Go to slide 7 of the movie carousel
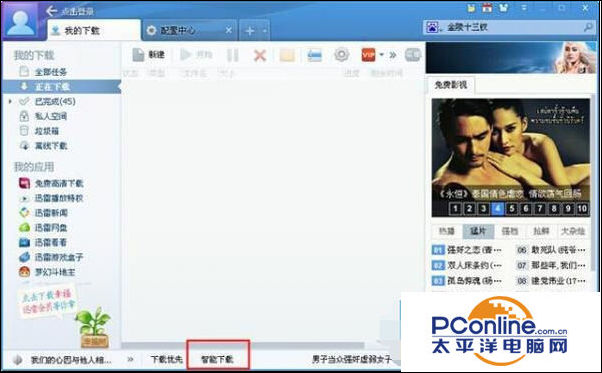602x373 pixels. click(x=540, y=208)
